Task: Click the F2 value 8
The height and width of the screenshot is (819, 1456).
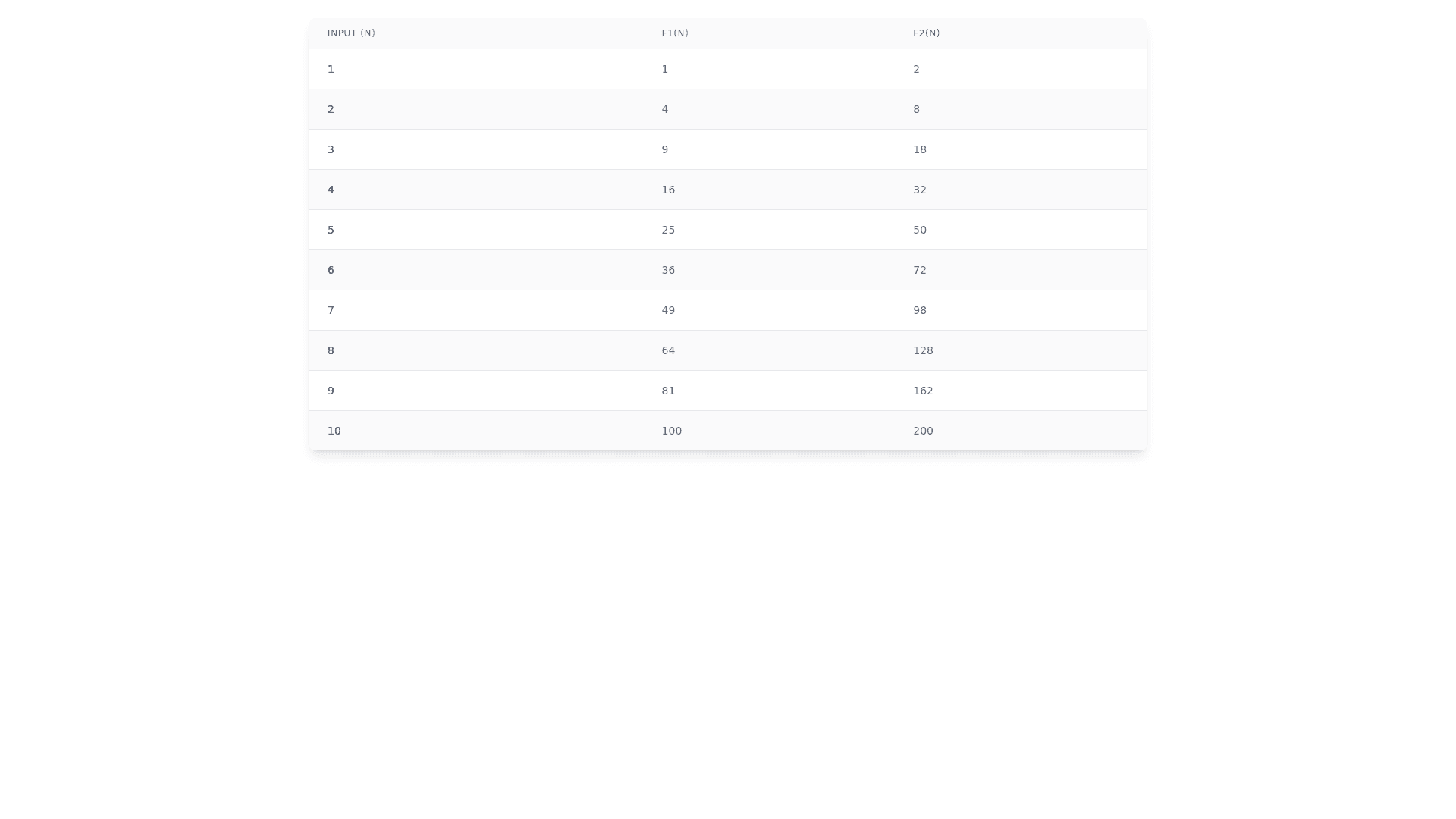Action: point(916,109)
